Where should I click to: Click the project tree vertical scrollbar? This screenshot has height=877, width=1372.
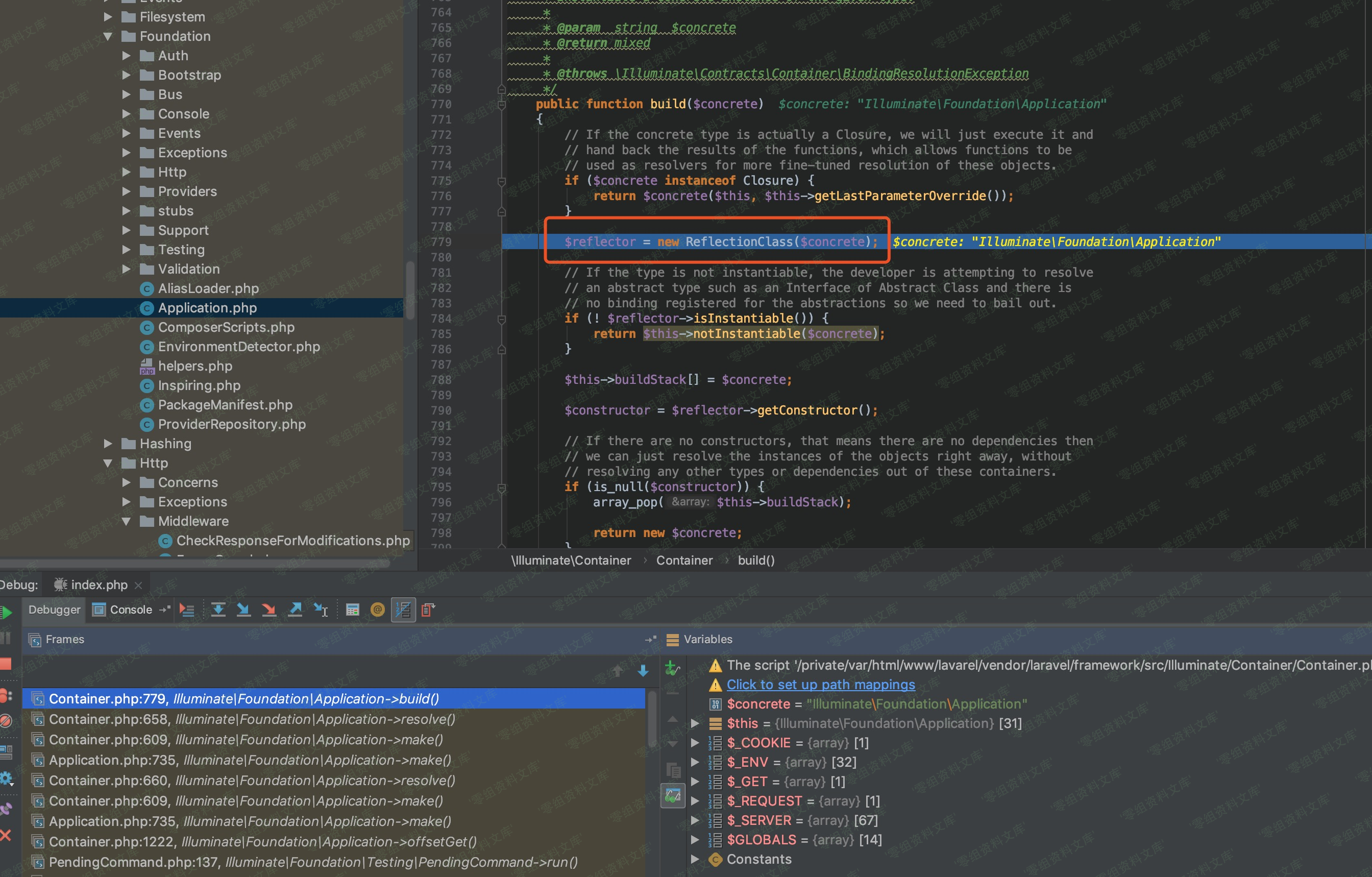410,290
